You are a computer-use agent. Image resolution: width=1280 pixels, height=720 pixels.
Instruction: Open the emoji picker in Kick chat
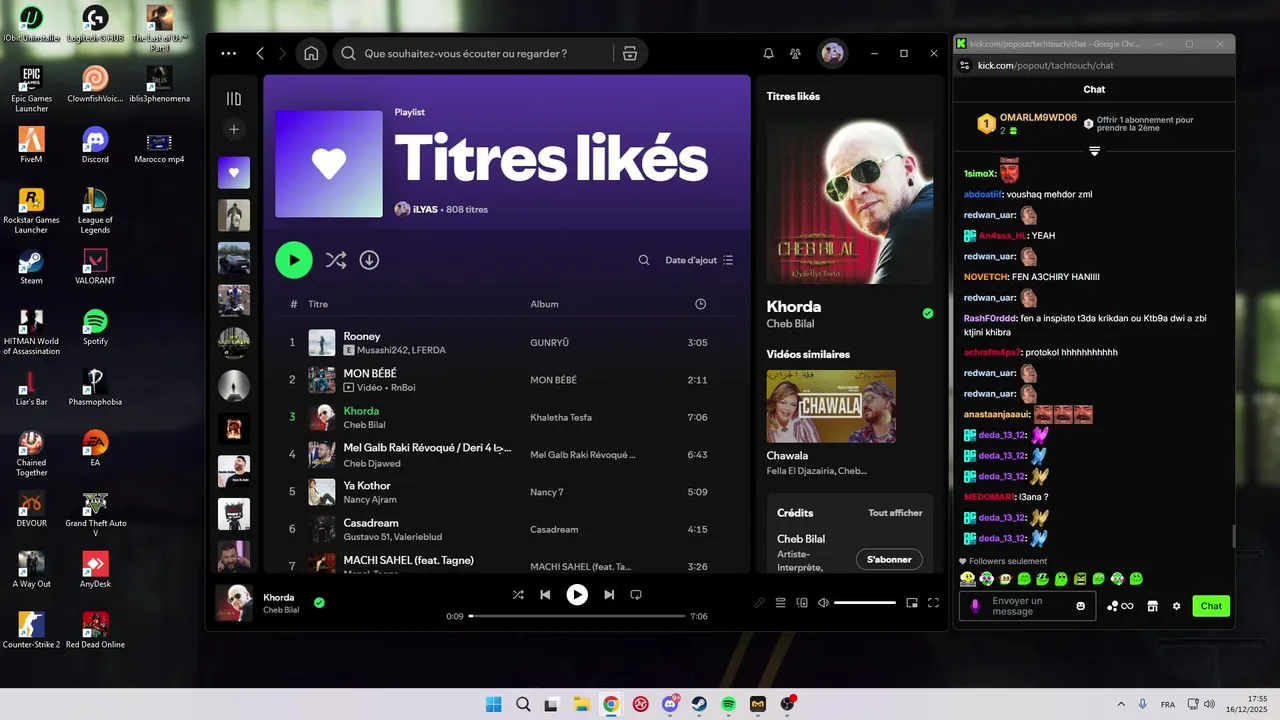(1080, 606)
